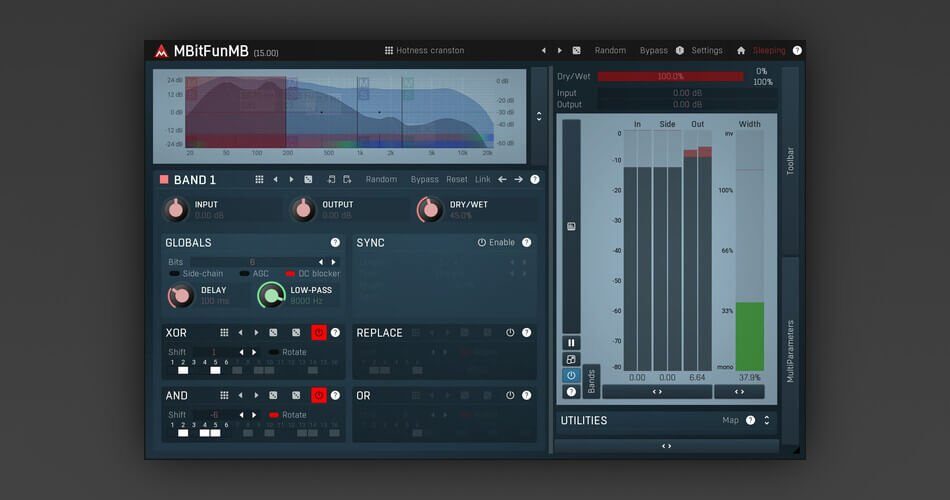Click the XOR presets grid icon
950x500 pixels.
point(224,333)
